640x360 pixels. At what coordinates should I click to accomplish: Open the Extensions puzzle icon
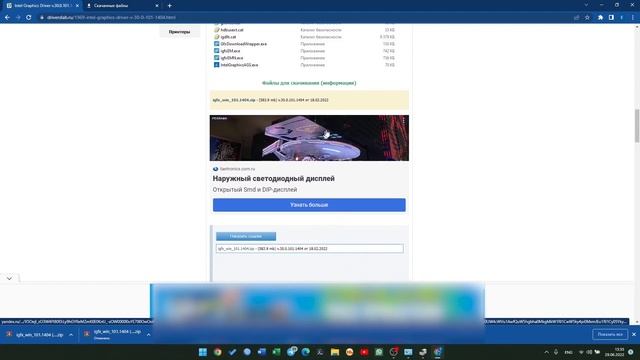(600, 18)
